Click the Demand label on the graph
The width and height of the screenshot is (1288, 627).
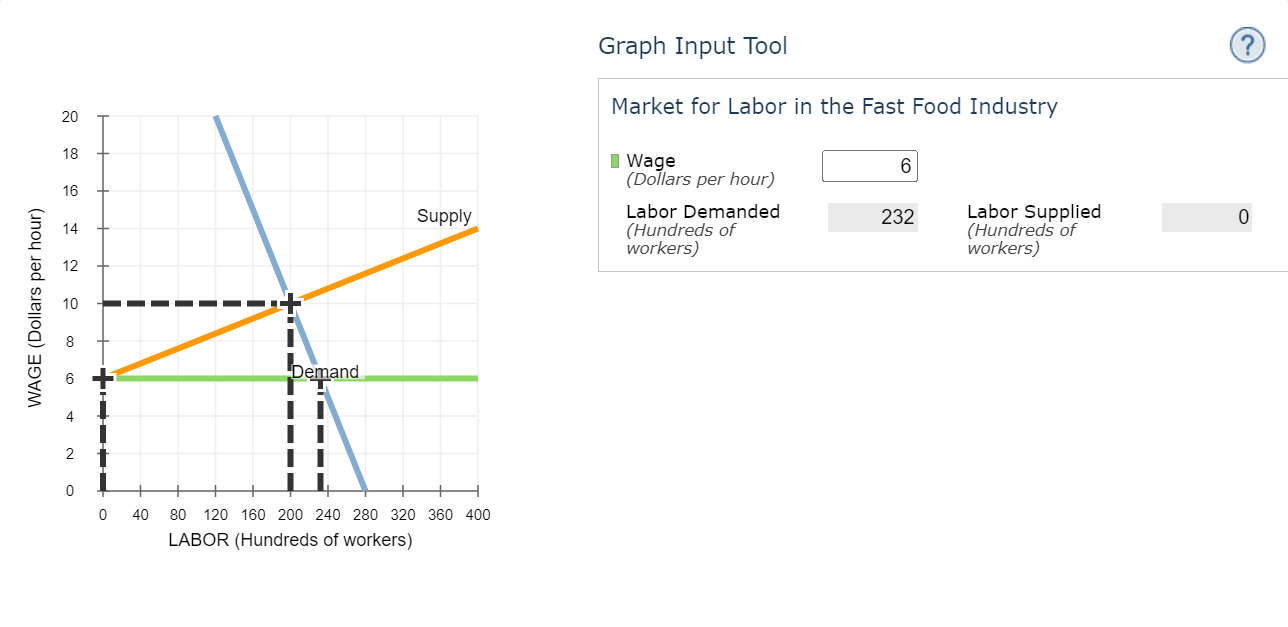point(325,371)
